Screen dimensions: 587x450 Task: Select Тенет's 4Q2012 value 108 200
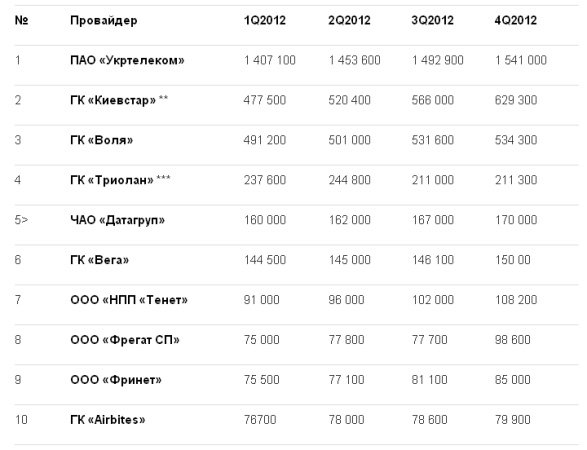(x=516, y=300)
